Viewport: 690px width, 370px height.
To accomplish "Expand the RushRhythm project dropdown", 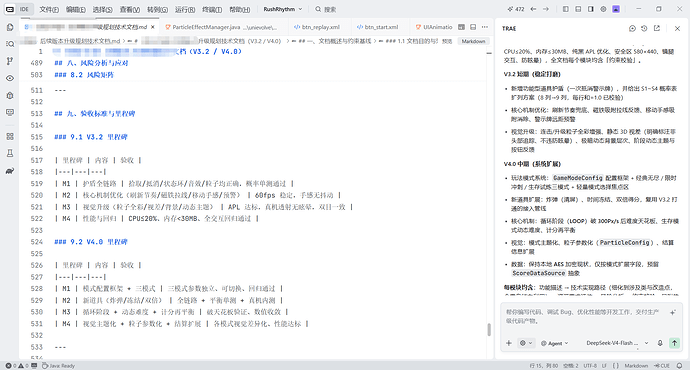I will pyautogui.click(x=283, y=9).
